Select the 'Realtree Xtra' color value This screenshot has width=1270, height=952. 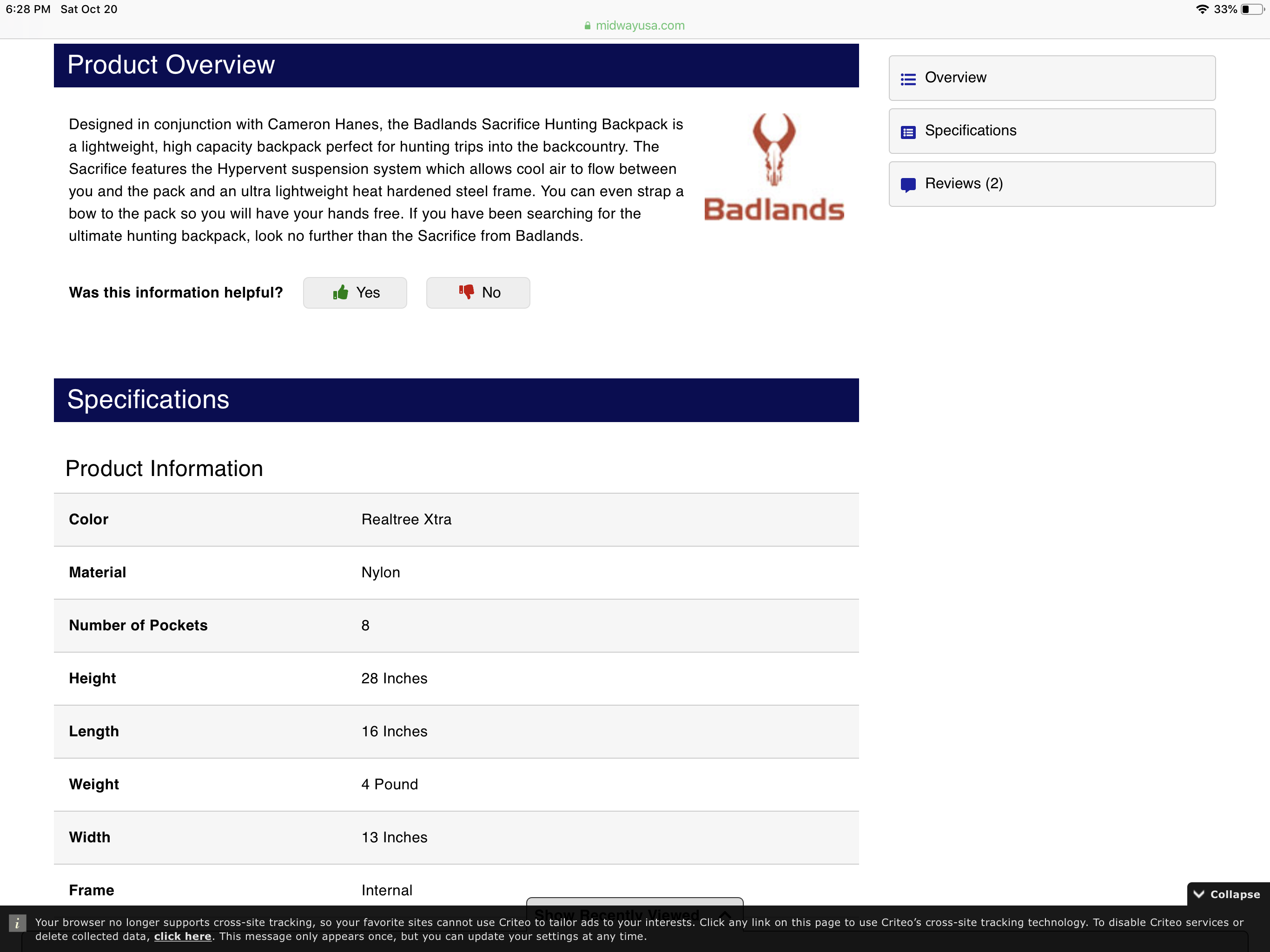[x=406, y=520]
